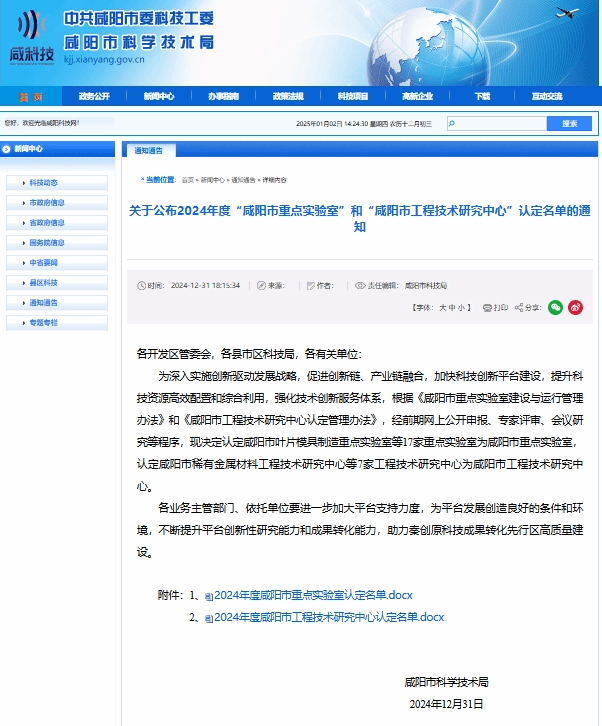Switch to the 科技项目 navigation tab
Image resolution: width=602 pixels, height=726 pixels.
click(352, 96)
